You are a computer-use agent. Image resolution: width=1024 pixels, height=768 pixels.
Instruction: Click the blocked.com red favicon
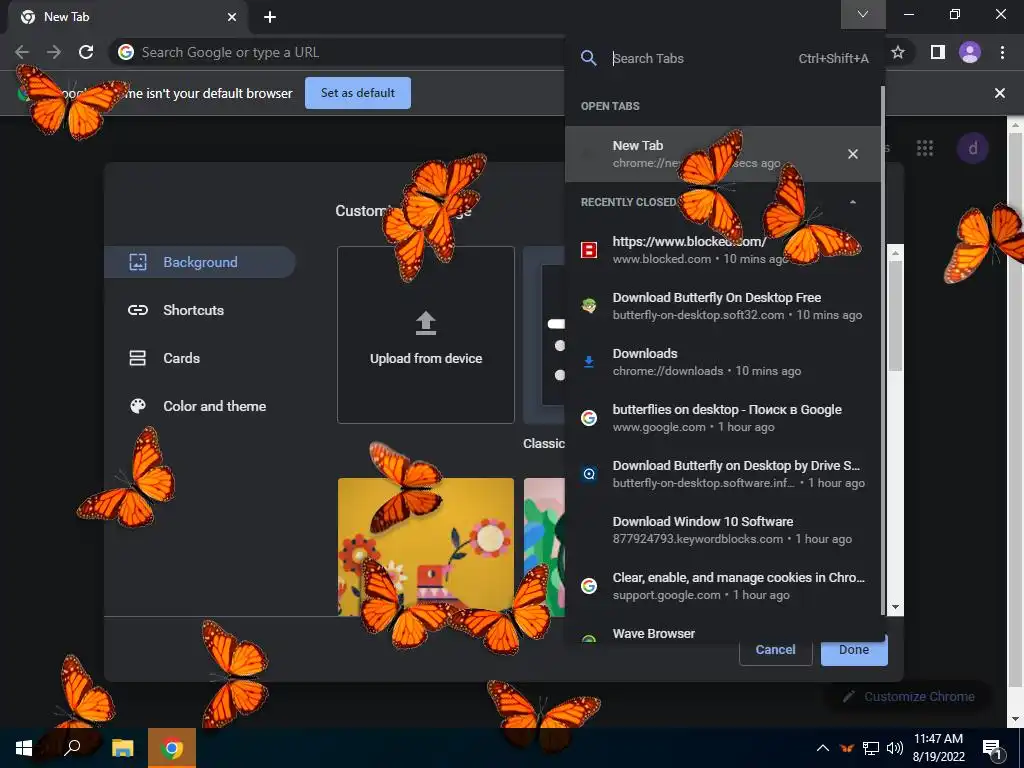[589, 249]
